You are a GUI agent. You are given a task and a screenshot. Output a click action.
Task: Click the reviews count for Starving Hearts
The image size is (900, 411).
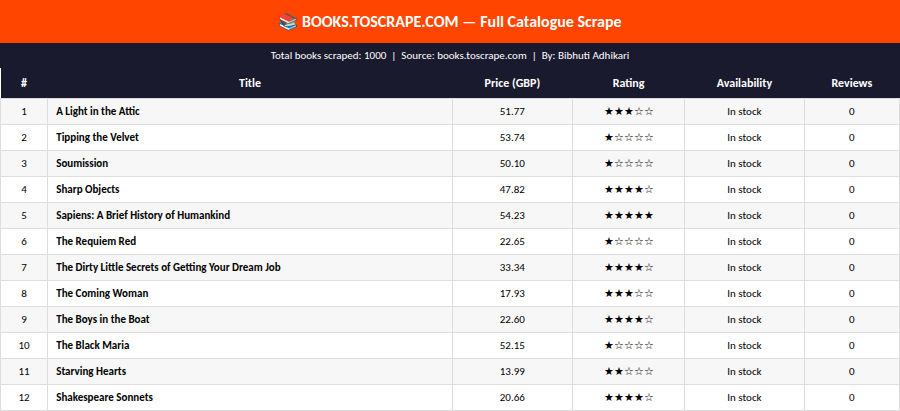pyautogui.click(x=852, y=371)
